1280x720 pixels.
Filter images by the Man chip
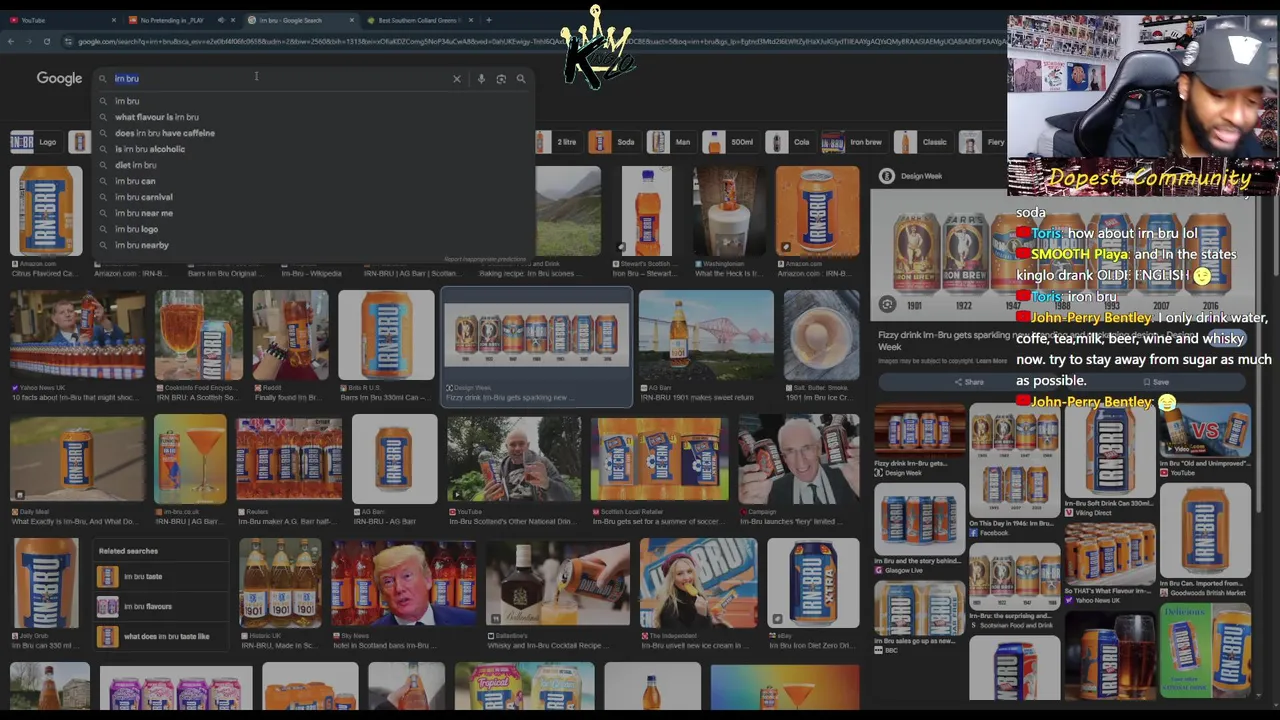tap(670, 142)
